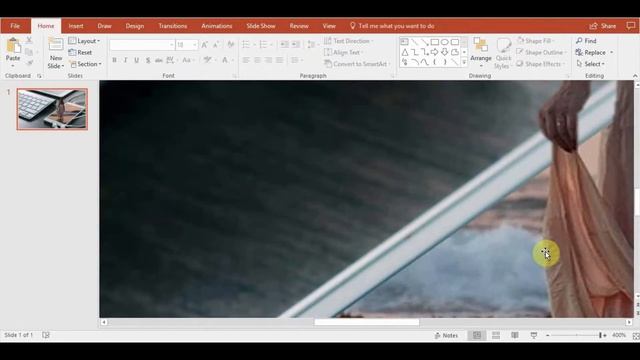This screenshot has height=360, width=640.
Task: Open Align Text dropdown
Action: pyautogui.click(x=344, y=53)
